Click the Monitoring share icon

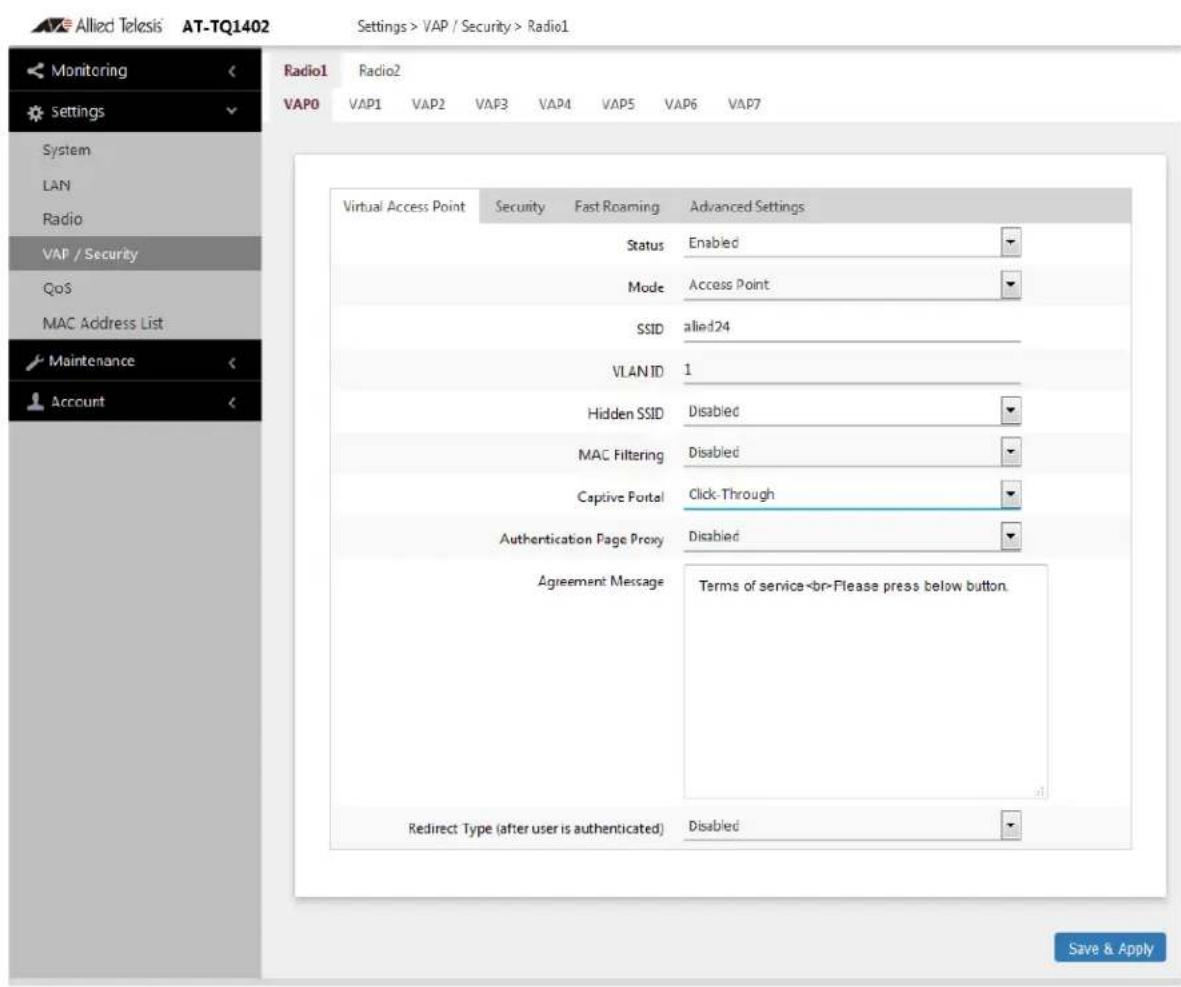click(35, 71)
